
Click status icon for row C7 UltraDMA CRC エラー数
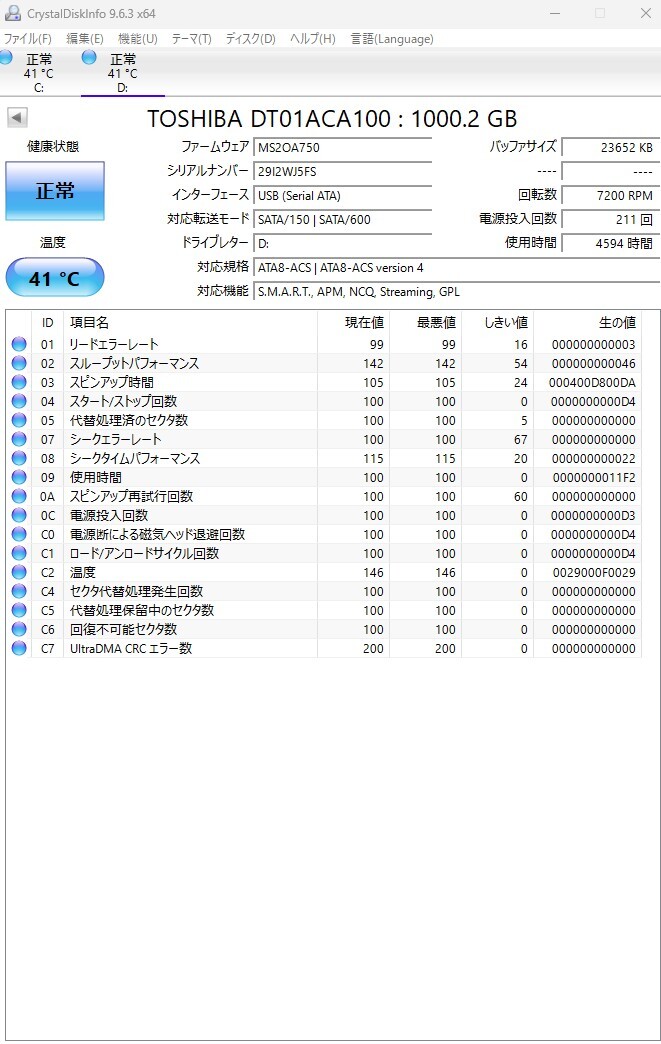[19, 648]
